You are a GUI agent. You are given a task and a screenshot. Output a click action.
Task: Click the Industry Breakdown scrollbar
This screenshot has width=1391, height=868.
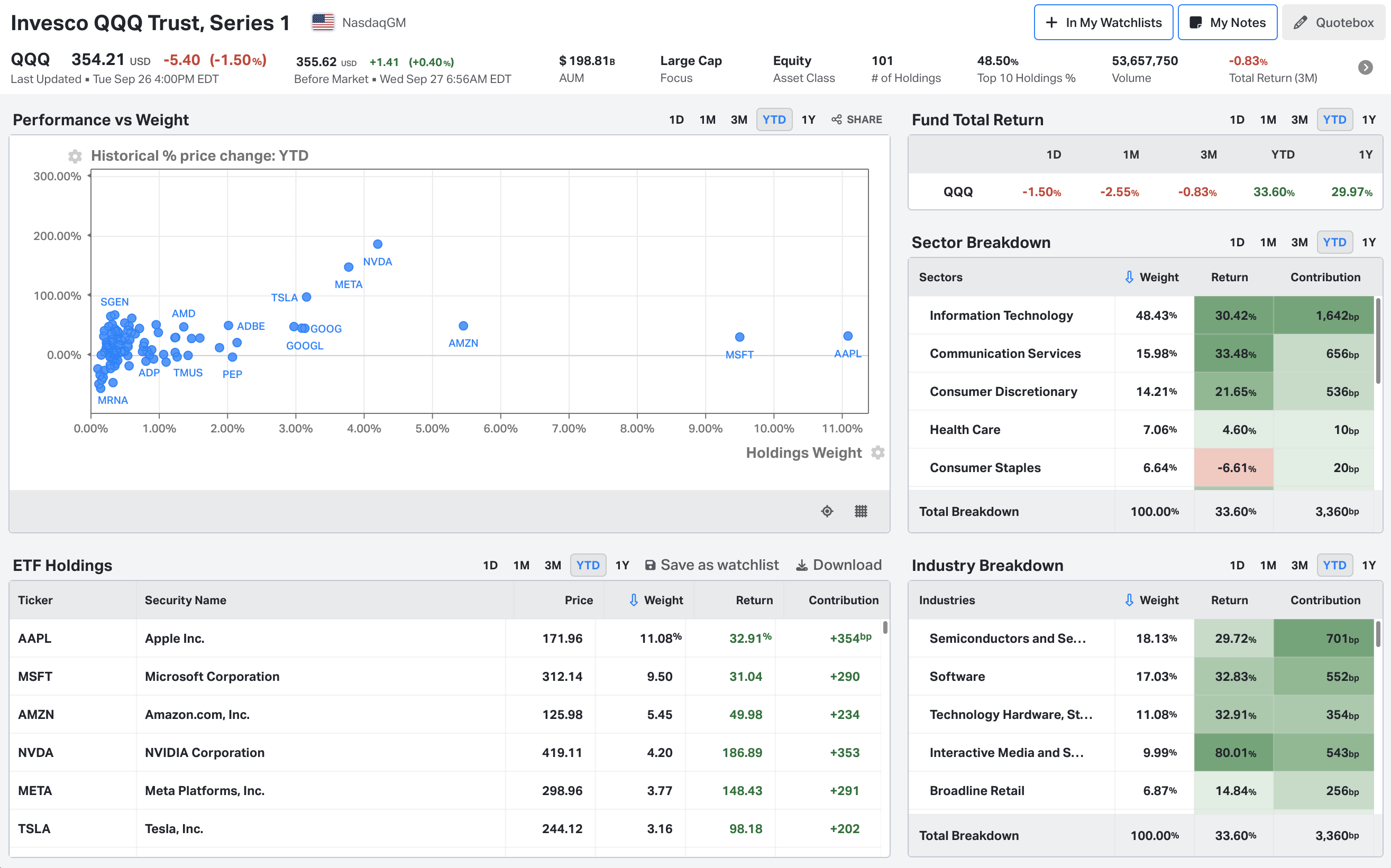click(x=1378, y=634)
